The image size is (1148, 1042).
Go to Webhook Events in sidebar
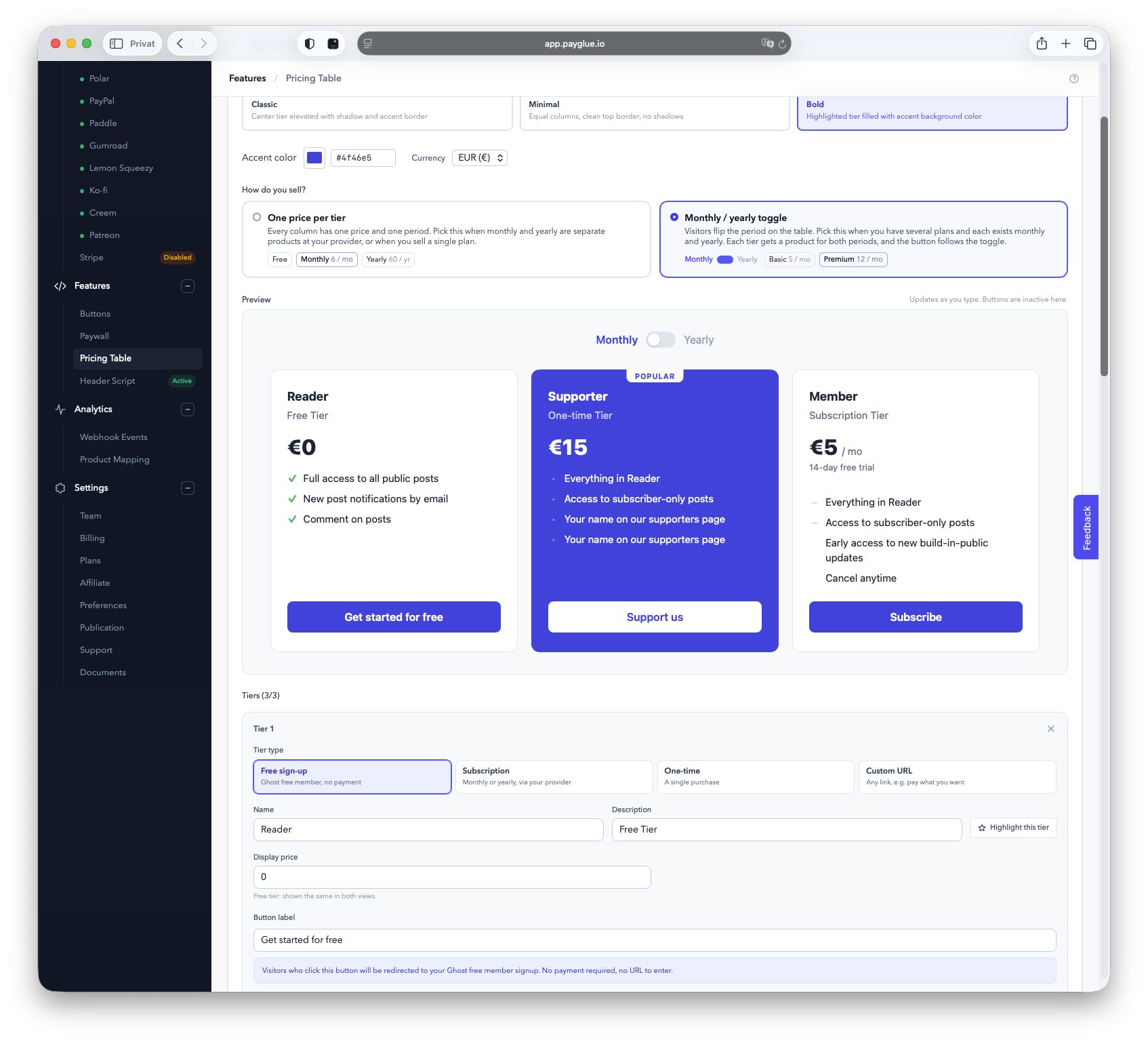pyautogui.click(x=114, y=437)
